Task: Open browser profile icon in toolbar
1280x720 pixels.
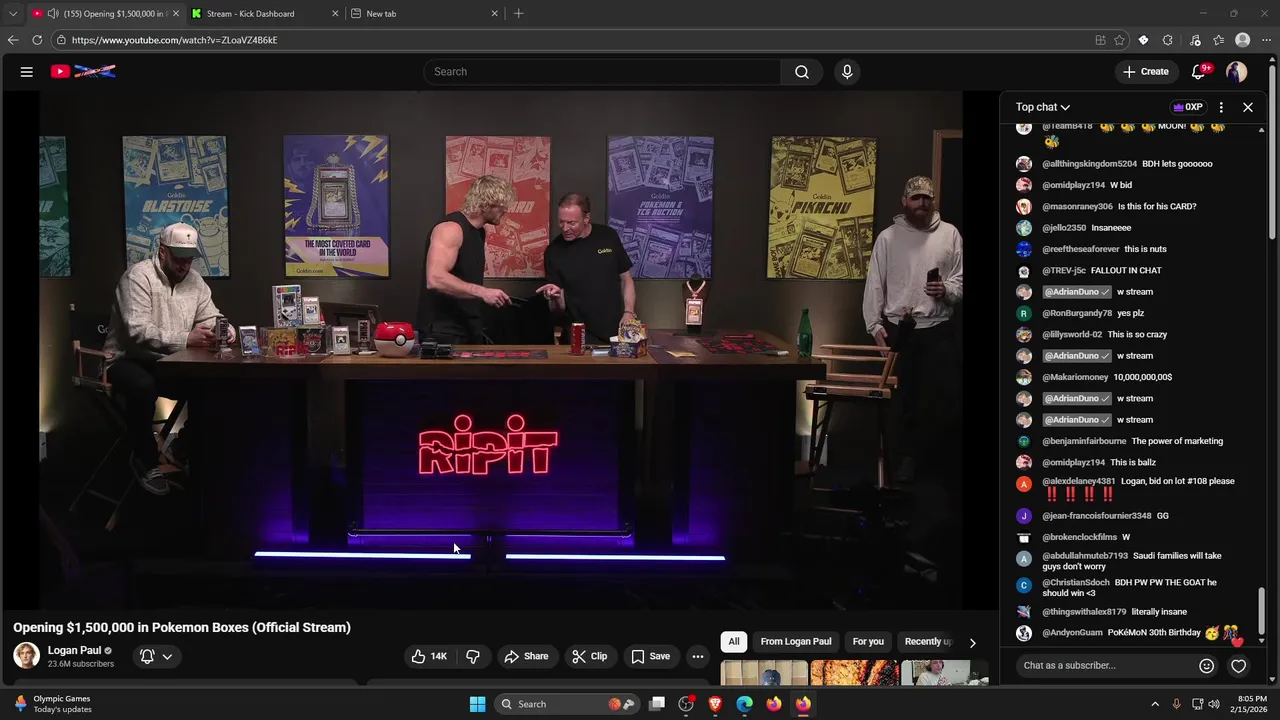Action: click(1243, 40)
